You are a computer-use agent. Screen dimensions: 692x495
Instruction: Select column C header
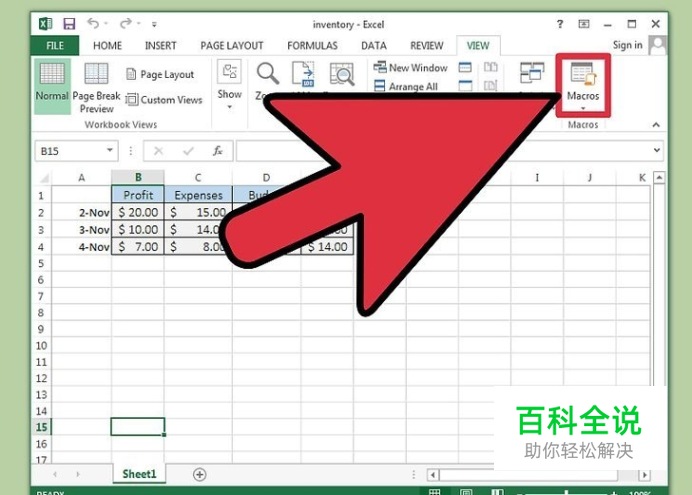[198, 177]
